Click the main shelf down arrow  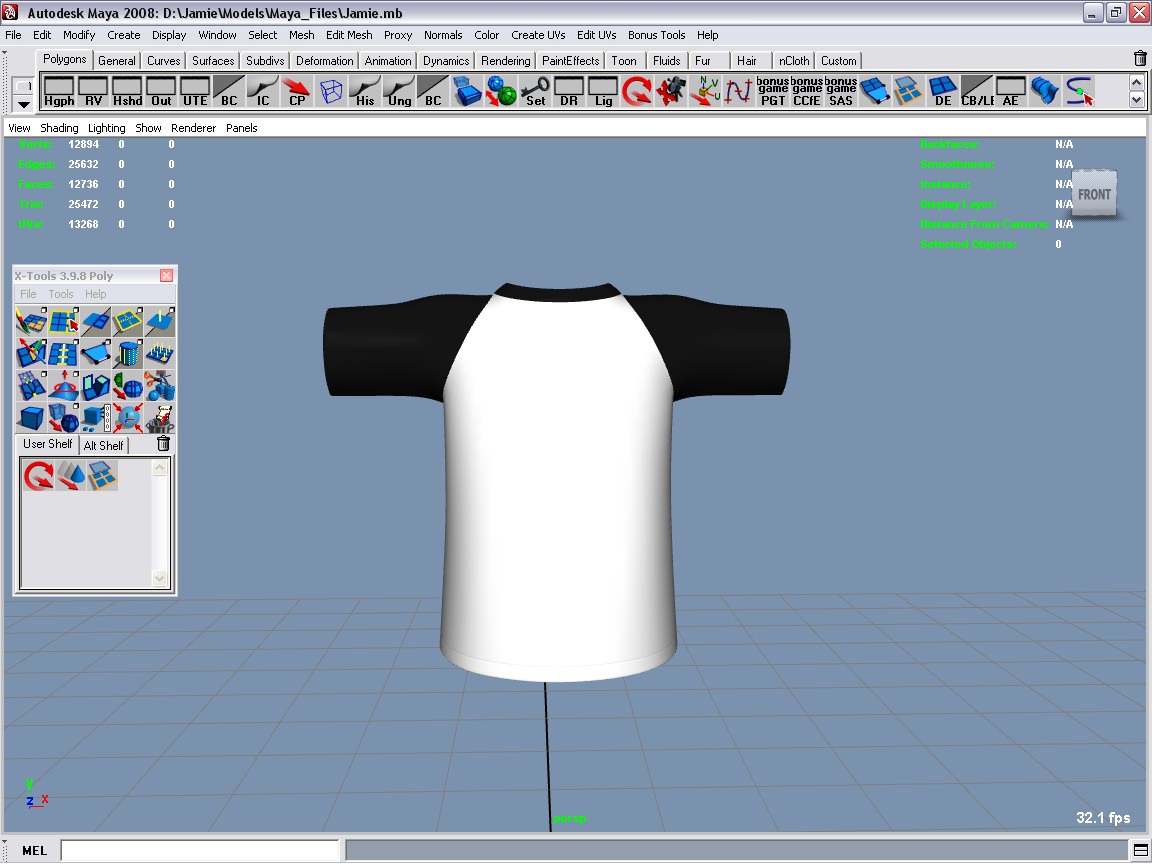(1137, 100)
